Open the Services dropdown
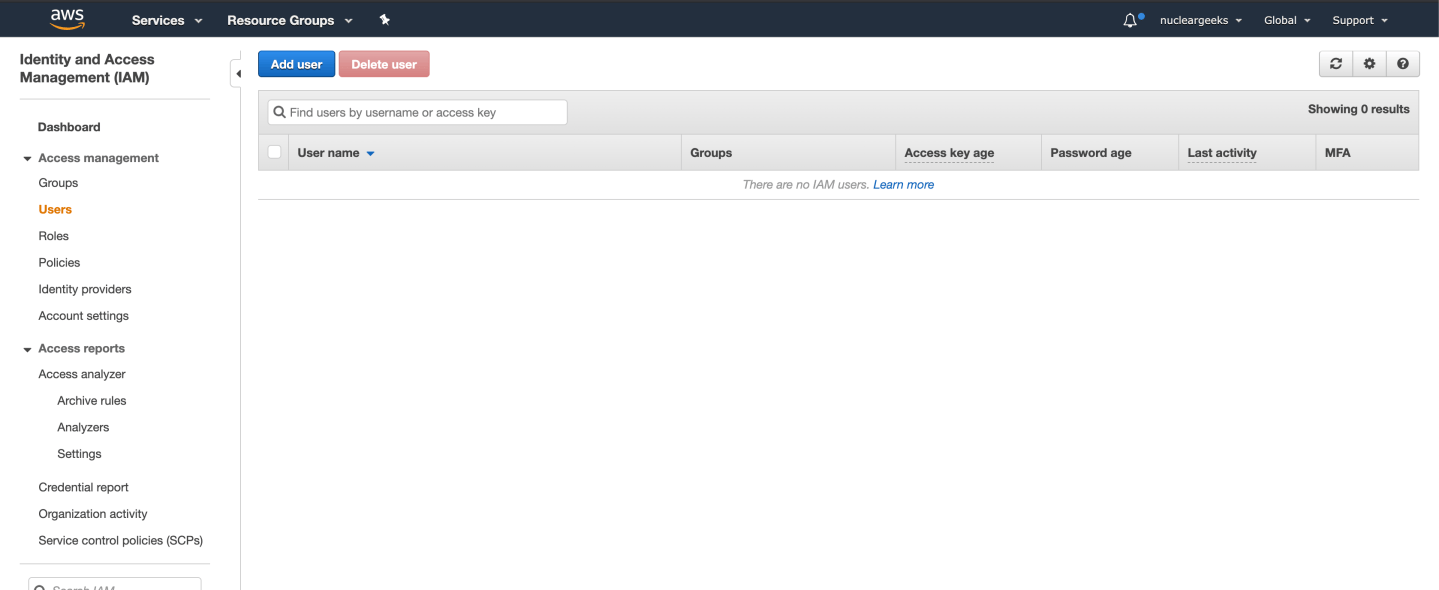Viewport: 1439px width, 590px height. [167, 20]
